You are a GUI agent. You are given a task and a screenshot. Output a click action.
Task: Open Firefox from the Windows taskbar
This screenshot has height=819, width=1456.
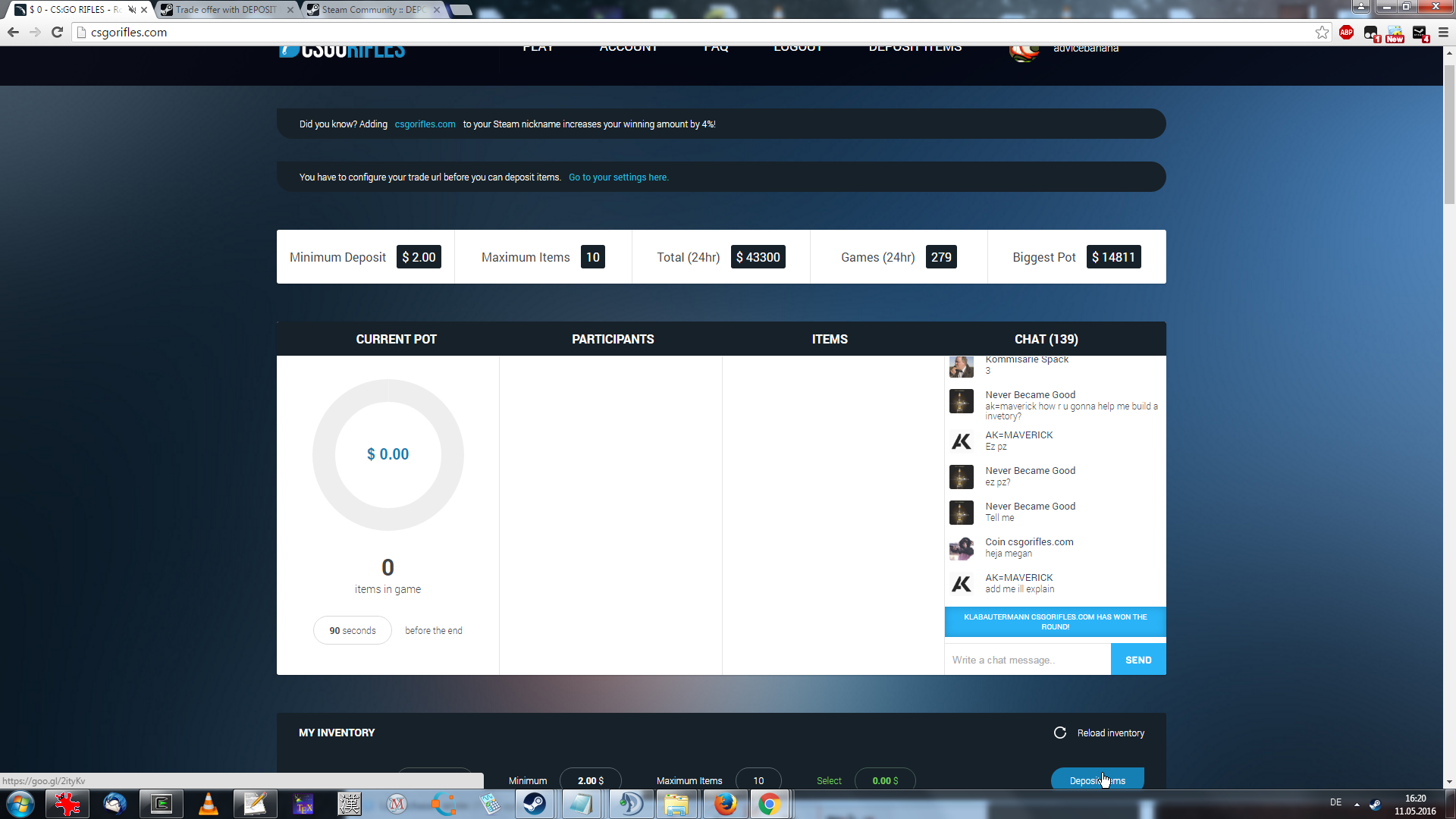(724, 804)
